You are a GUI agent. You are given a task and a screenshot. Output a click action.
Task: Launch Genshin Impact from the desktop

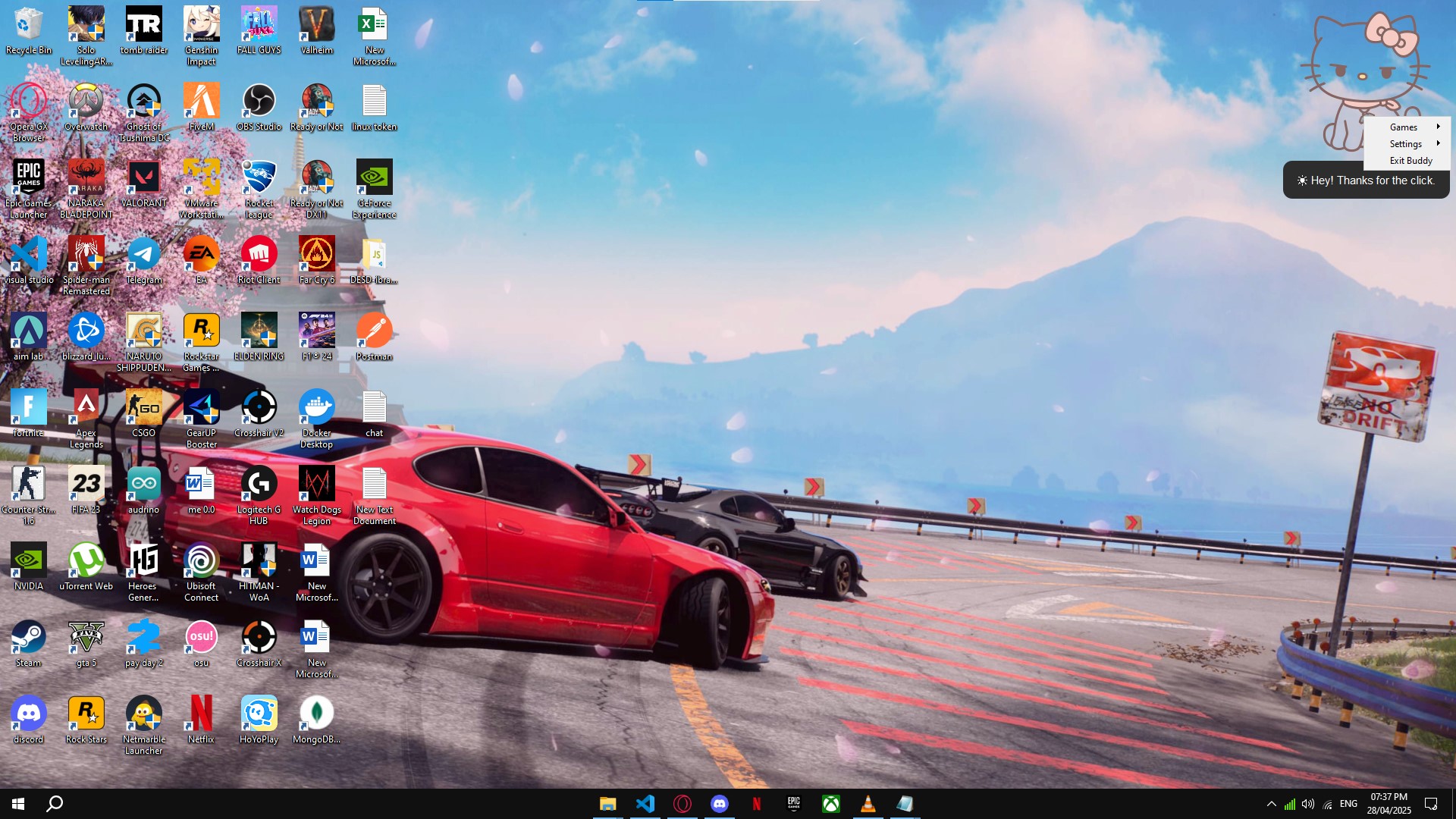coord(201,36)
